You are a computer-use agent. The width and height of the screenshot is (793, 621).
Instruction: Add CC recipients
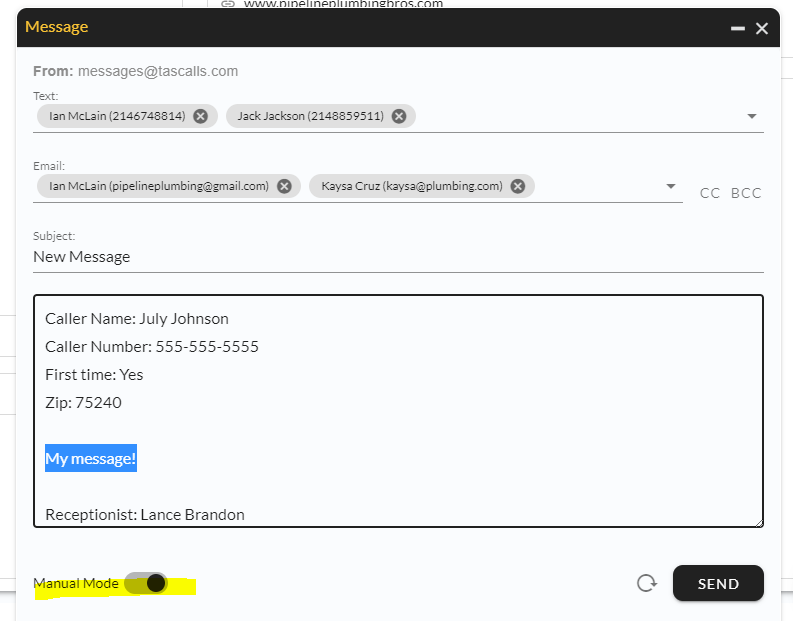click(710, 193)
